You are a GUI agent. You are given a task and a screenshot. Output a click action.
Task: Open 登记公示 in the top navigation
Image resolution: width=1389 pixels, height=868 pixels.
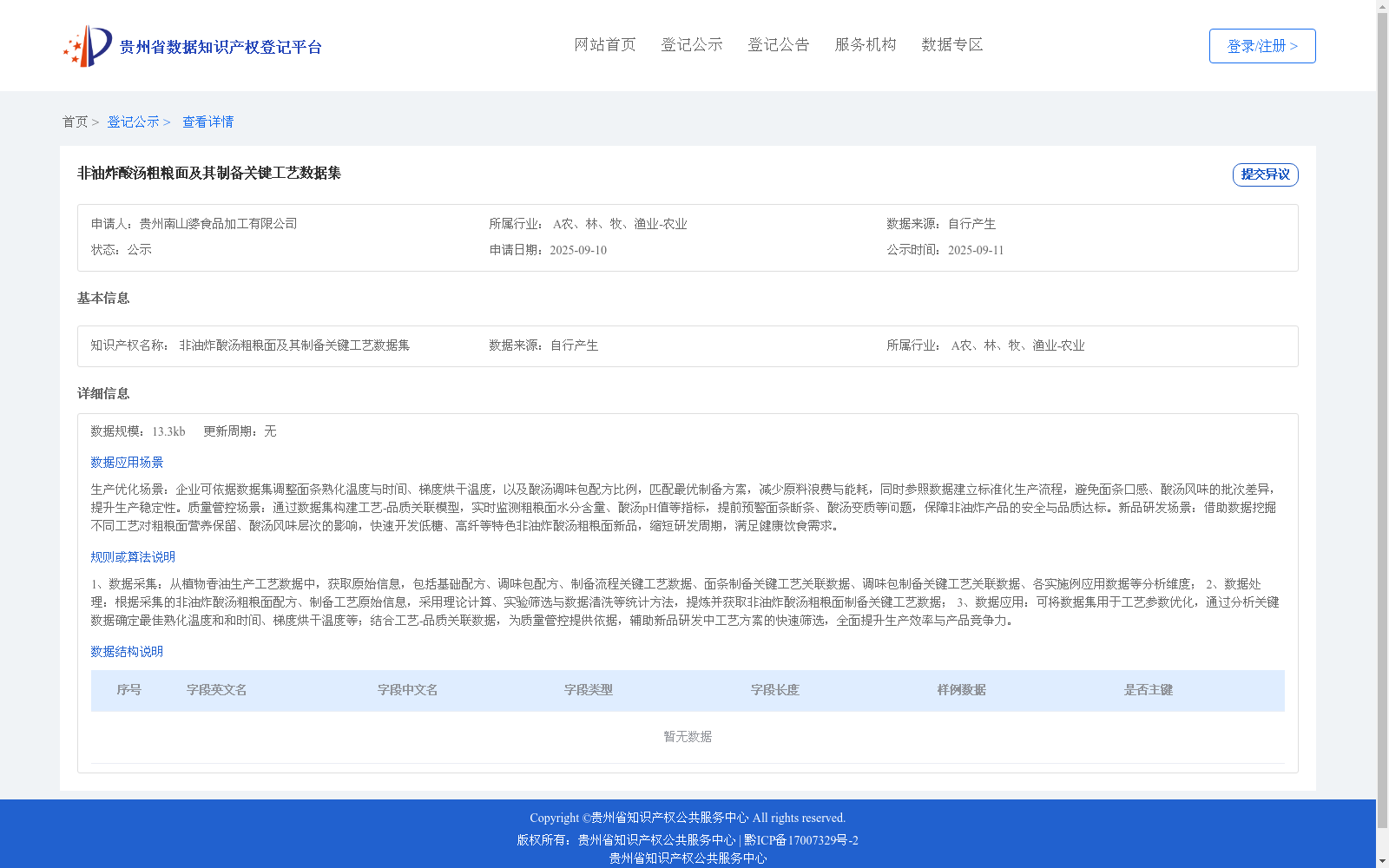(692, 45)
